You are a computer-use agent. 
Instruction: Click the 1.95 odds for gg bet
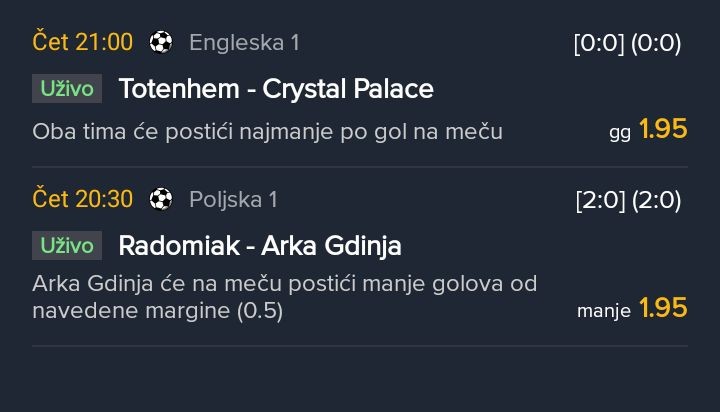[663, 129]
